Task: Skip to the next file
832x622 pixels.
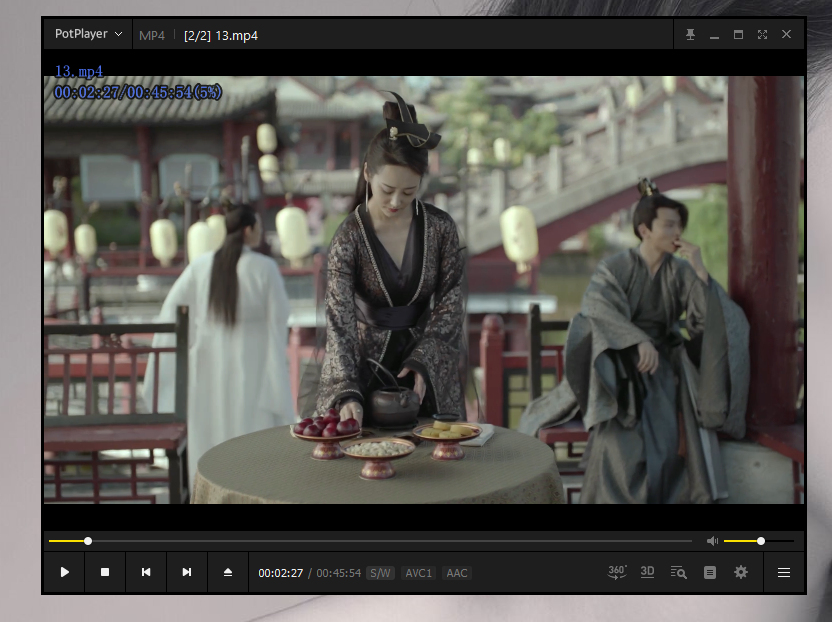Action: 187,572
